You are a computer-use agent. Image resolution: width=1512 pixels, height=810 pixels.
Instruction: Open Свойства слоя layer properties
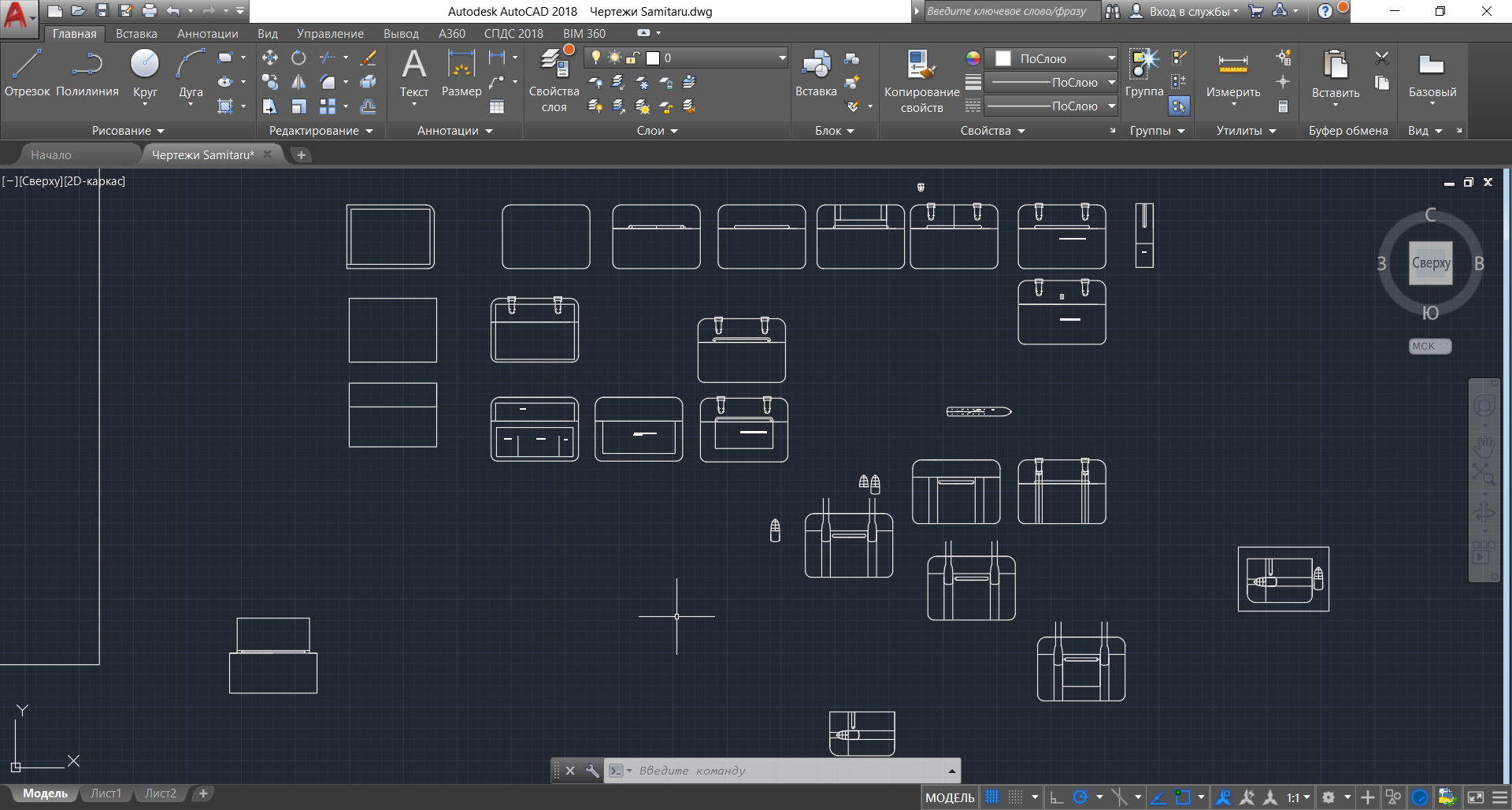pyautogui.click(x=554, y=79)
